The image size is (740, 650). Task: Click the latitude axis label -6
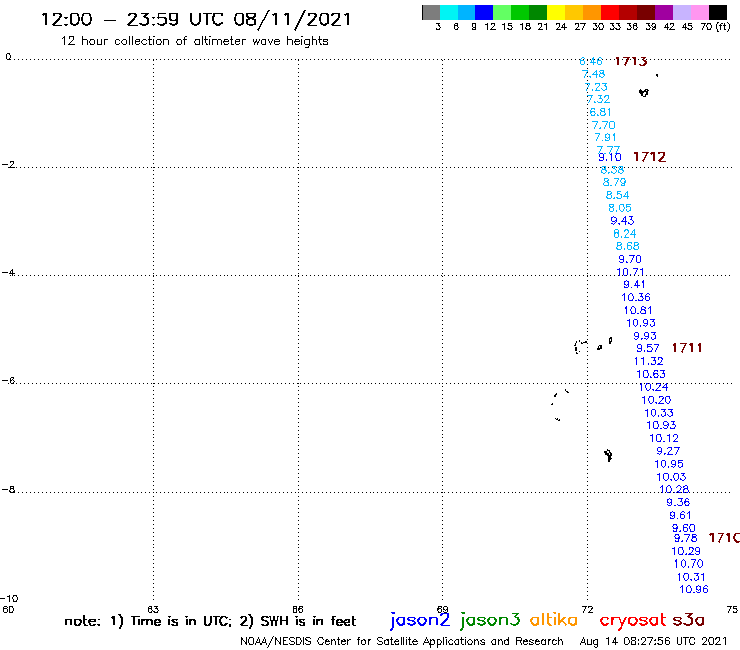[8, 380]
